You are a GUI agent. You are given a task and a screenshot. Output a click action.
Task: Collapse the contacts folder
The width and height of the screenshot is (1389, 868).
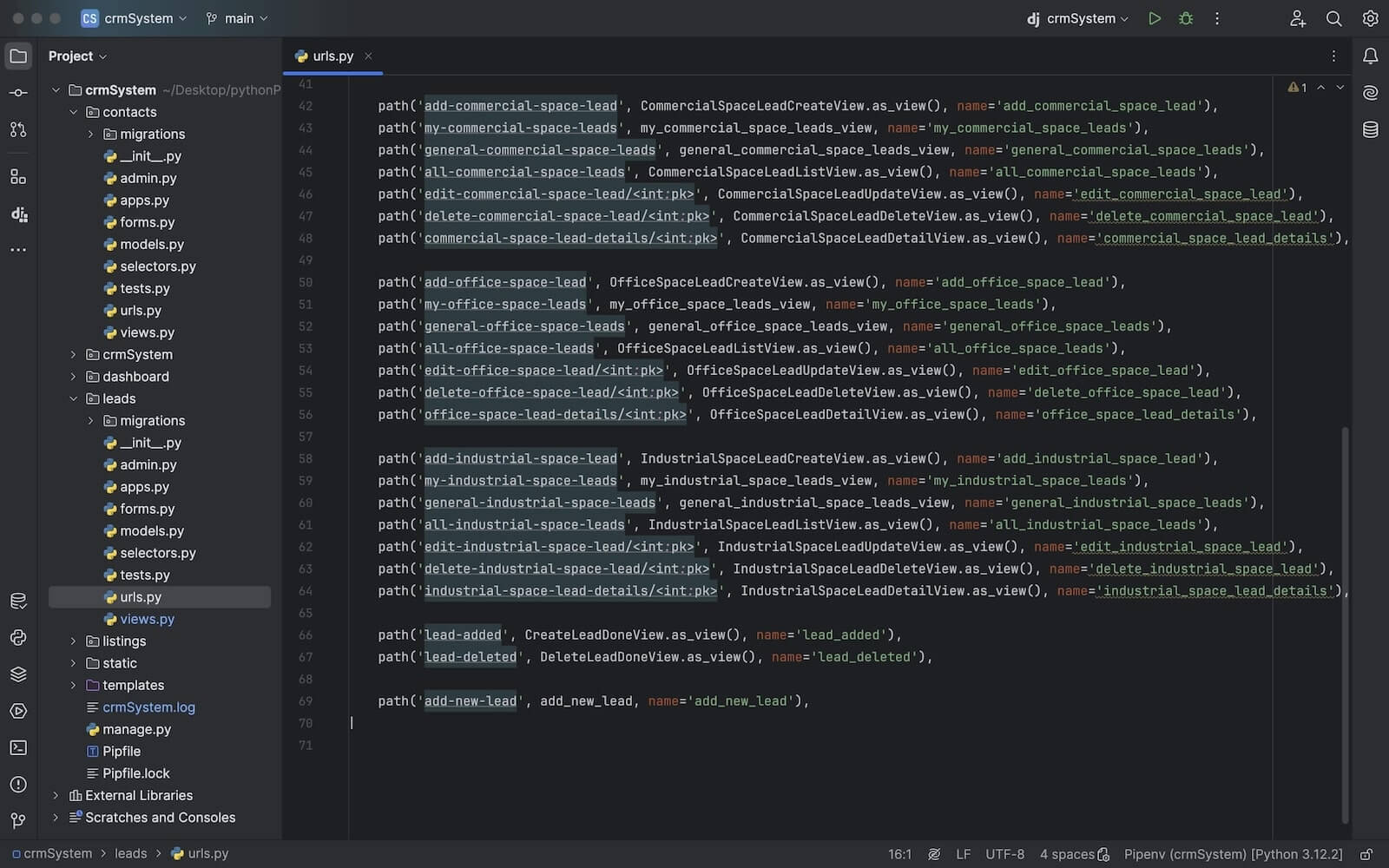[x=74, y=112]
